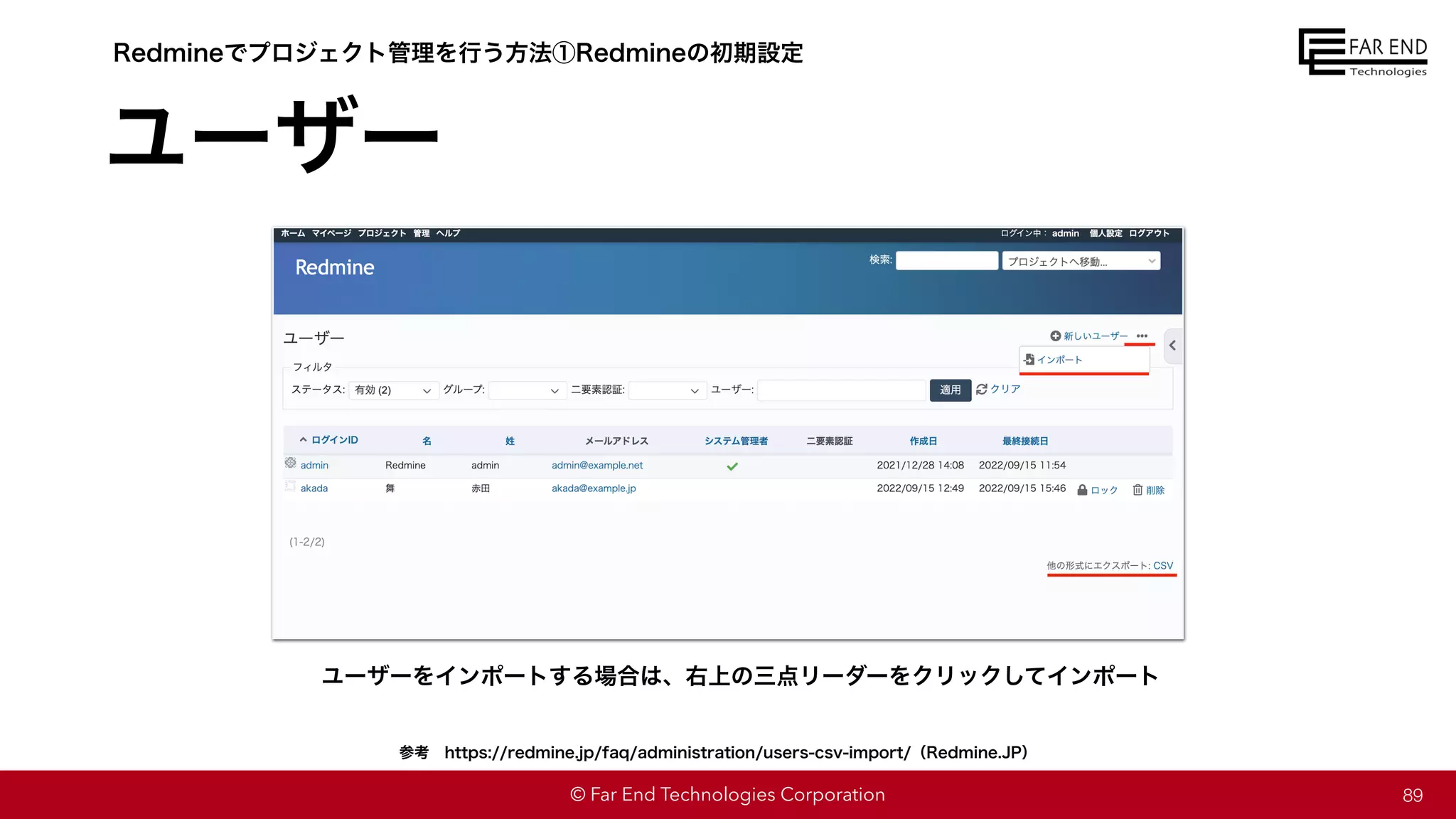Click the FAR END Technologies logo
1456x819 pixels.
[1363, 52]
